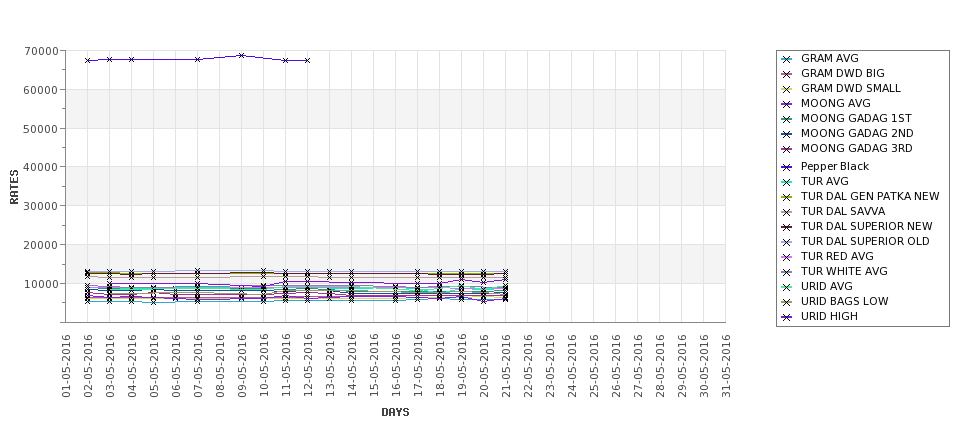Click the 28-05-2016 date label
The height and width of the screenshot is (429, 975).
pos(659,366)
